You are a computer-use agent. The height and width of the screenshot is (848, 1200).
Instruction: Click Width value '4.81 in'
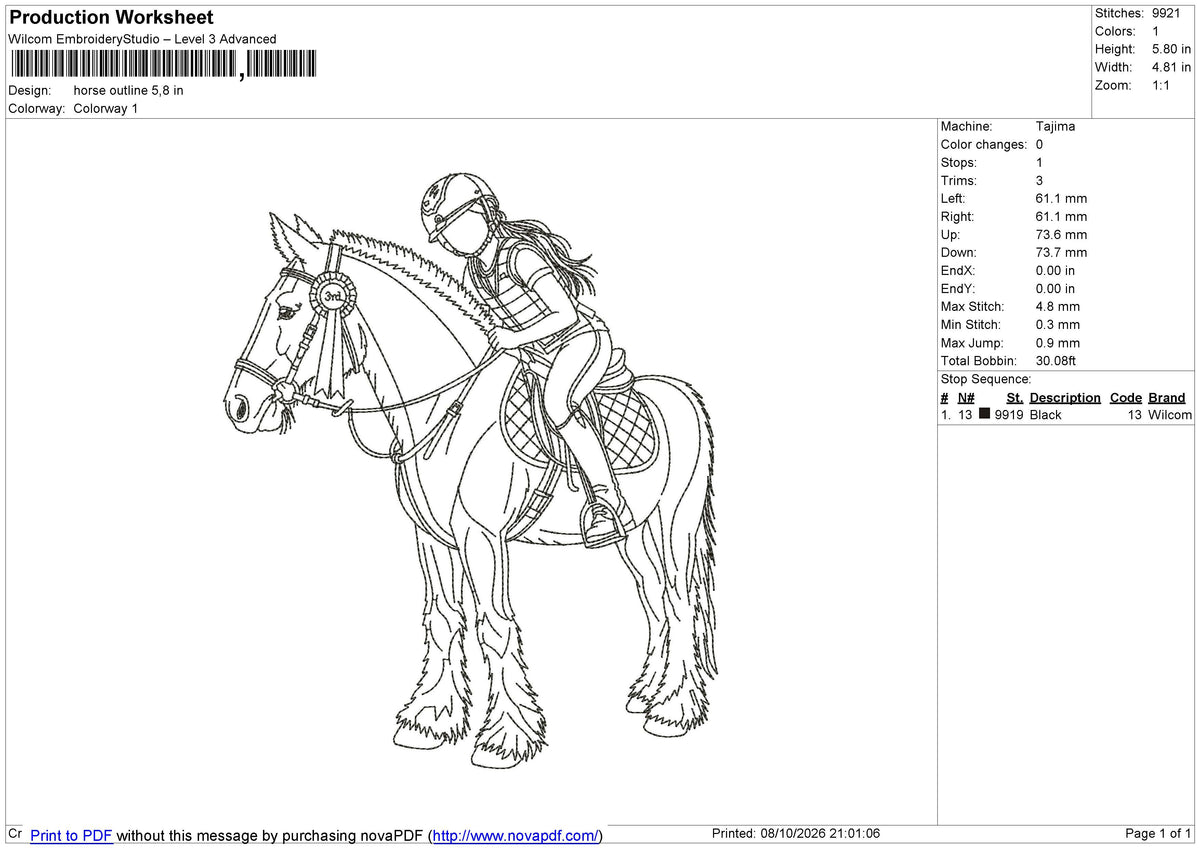[1171, 67]
